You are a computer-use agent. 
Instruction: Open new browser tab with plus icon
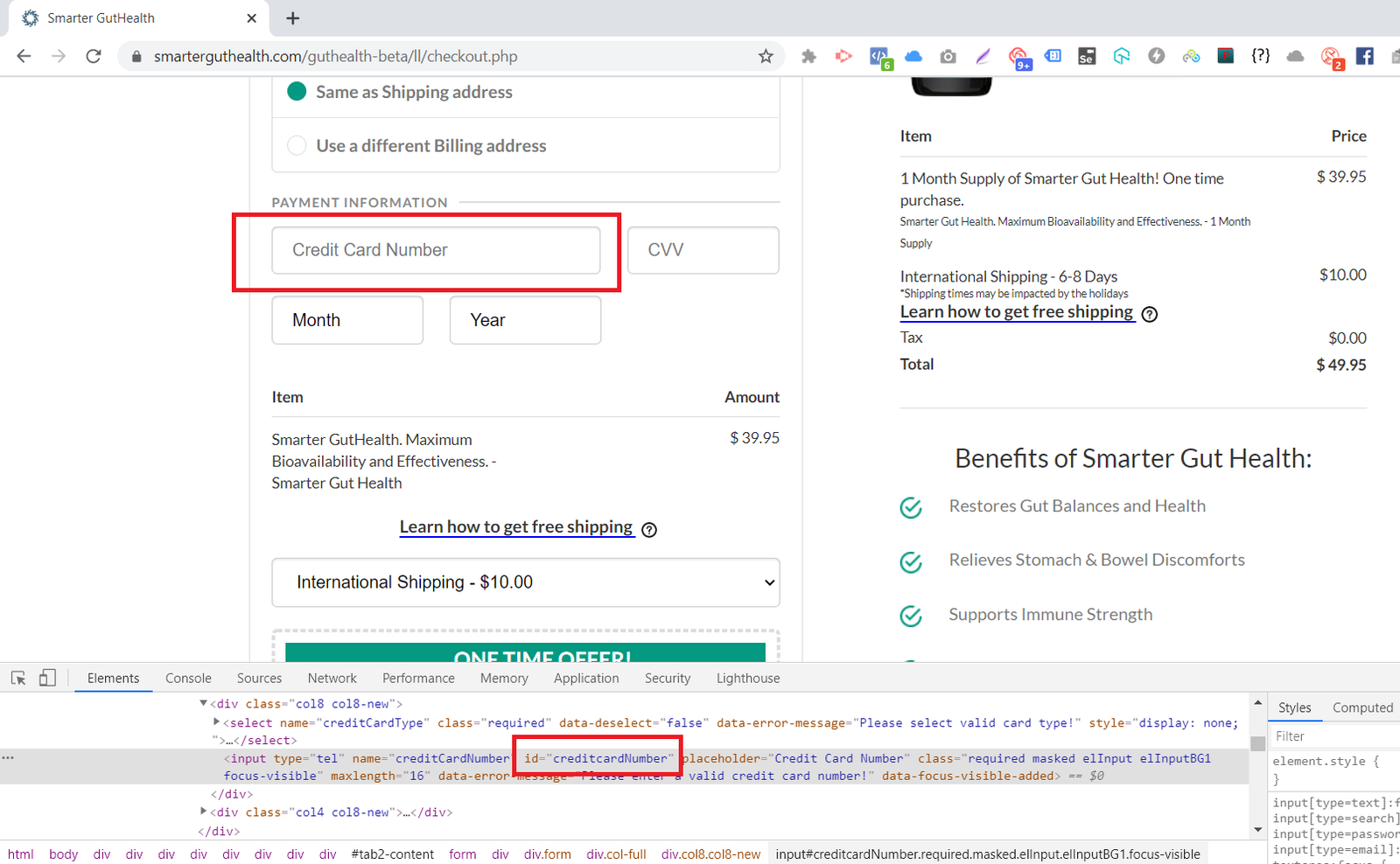tap(293, 18)
